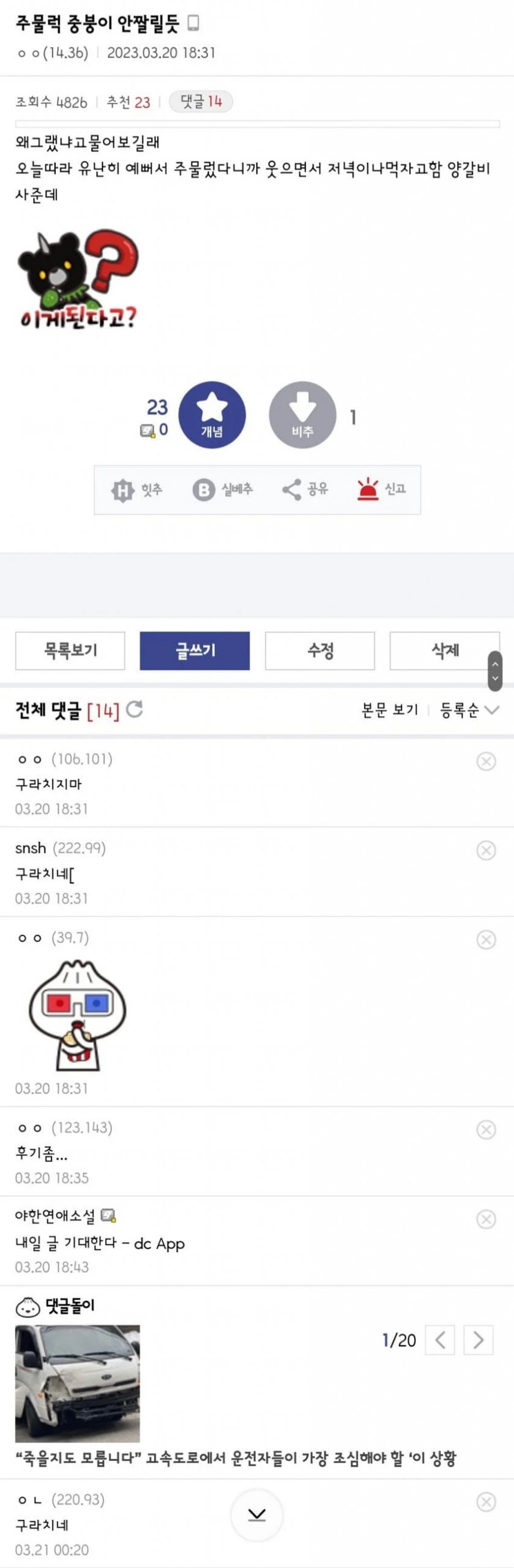This screenshot has width=514, height=1568.
Task: Expand the page with the round down-chevron button
Action: pyautogui.click(x=257, y=1514)
